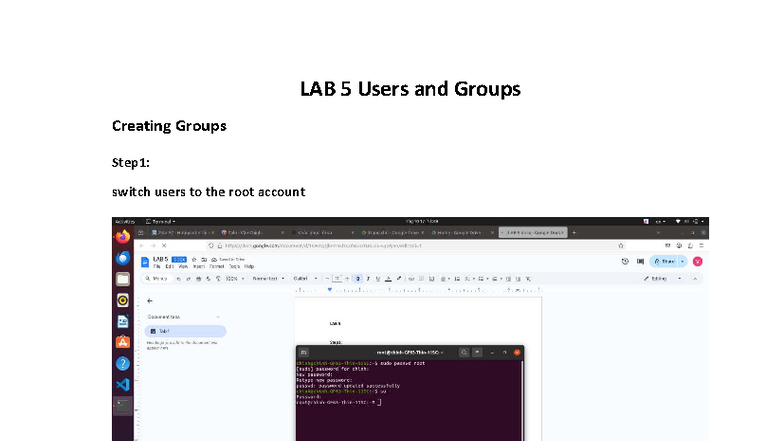The image size is (784, 441).
Task: List all Firefox tabs with the chevron
Action: (x=658, y=232)
